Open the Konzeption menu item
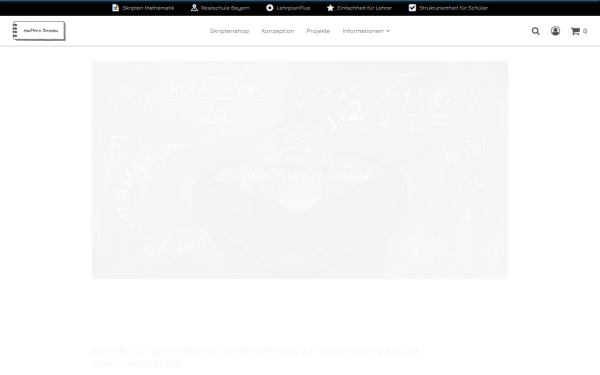 [278, 31]
